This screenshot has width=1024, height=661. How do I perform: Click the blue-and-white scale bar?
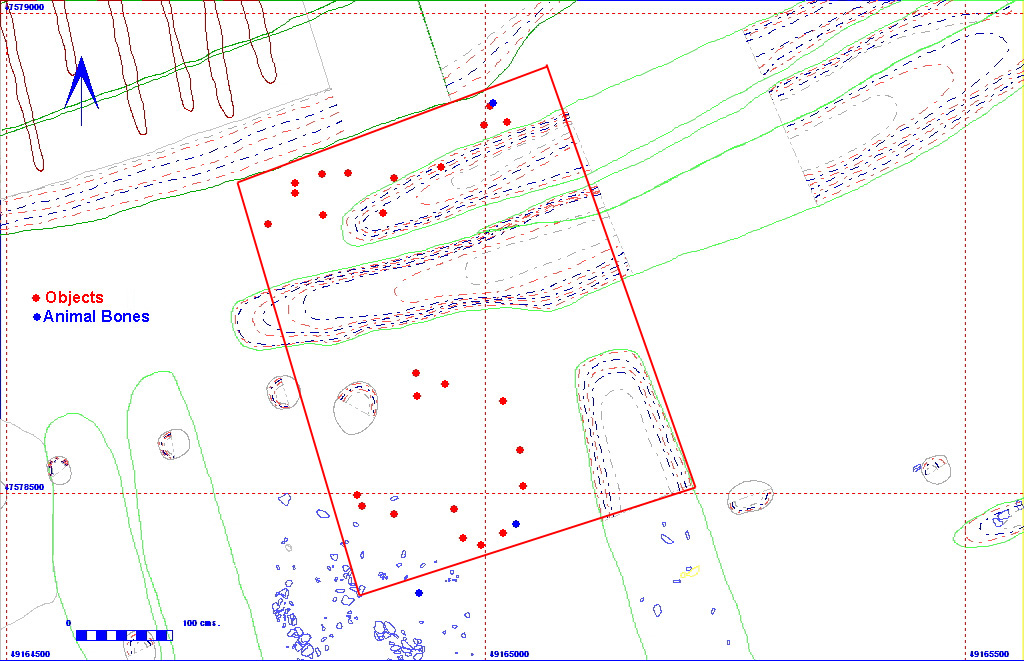pyautogui.click(x=123, y=635)
